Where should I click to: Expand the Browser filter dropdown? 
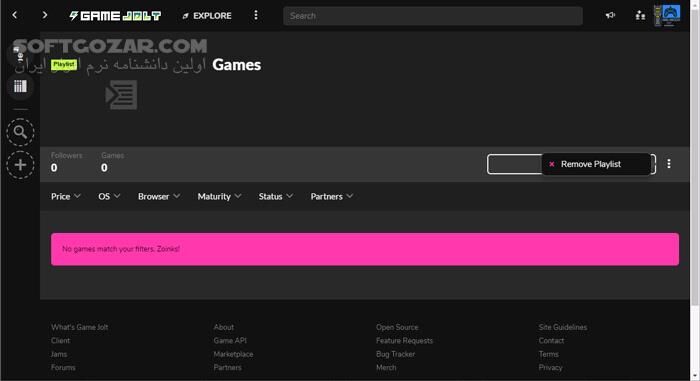[158, 196]
